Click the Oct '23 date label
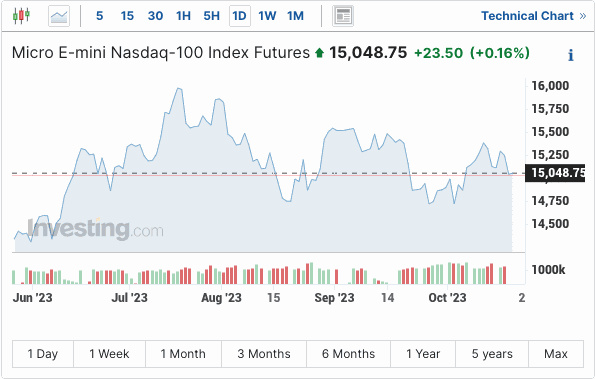 tap(447, 298)
